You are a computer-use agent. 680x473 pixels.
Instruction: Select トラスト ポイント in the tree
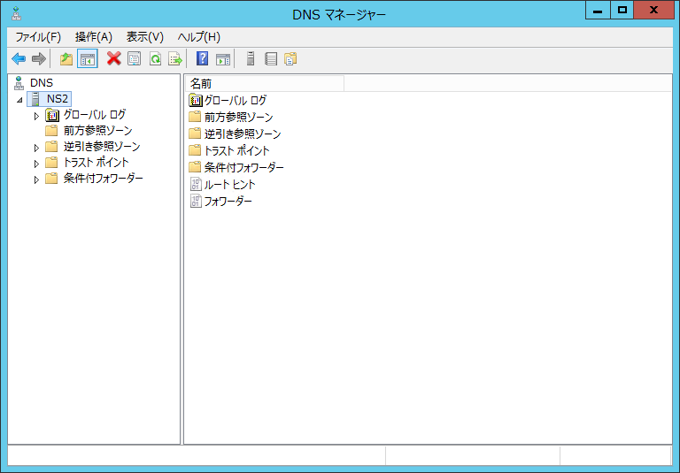pyautogui.click(x=96, y=162)
